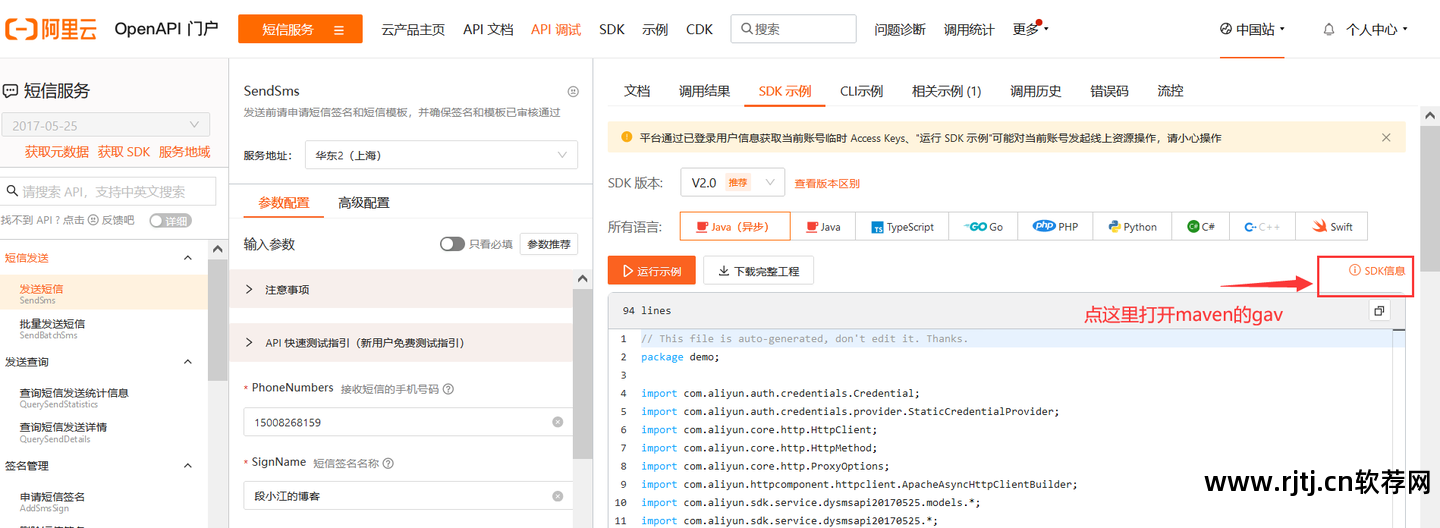Click the 服务地域 link
The width and height of the screenshot is (1440, 528).
(184, 152)
